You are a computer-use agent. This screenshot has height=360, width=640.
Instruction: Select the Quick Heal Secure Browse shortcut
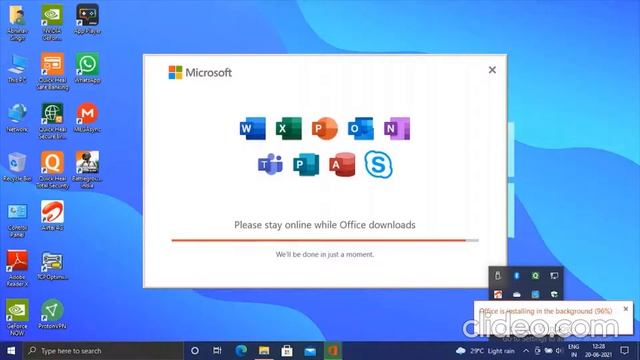pyautogui.click(x=52, y=121)
